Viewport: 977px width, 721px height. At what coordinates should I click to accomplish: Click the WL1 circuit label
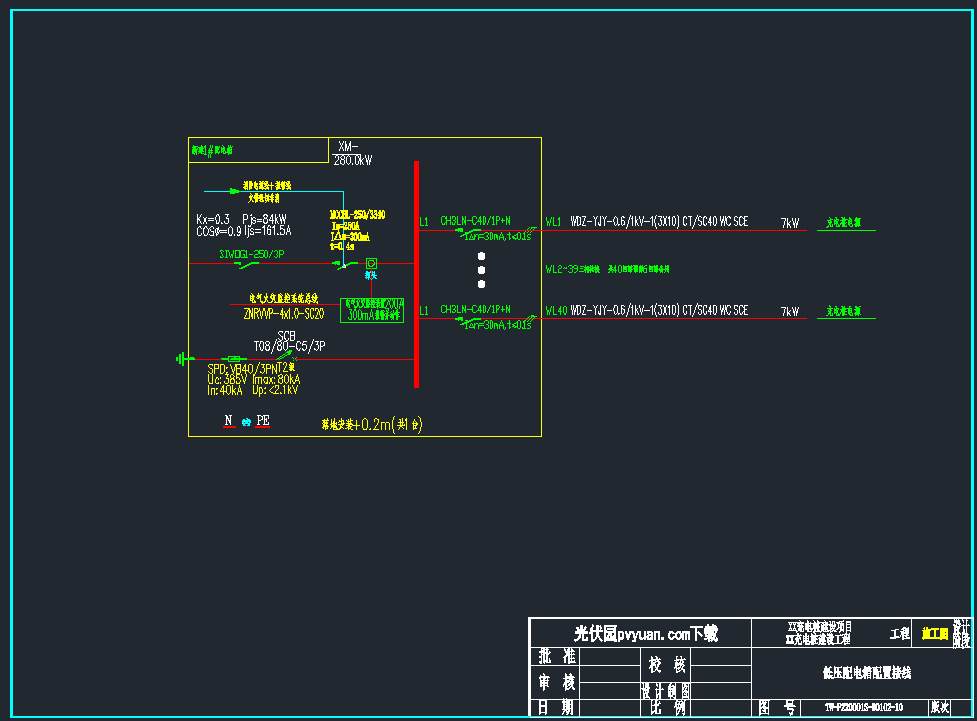pos(553,222)
